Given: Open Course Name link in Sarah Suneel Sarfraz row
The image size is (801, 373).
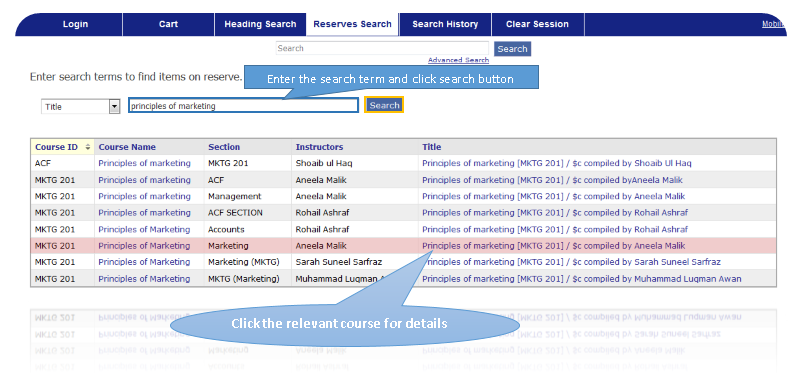Looking at the screenshot, I should coord(144,262).
